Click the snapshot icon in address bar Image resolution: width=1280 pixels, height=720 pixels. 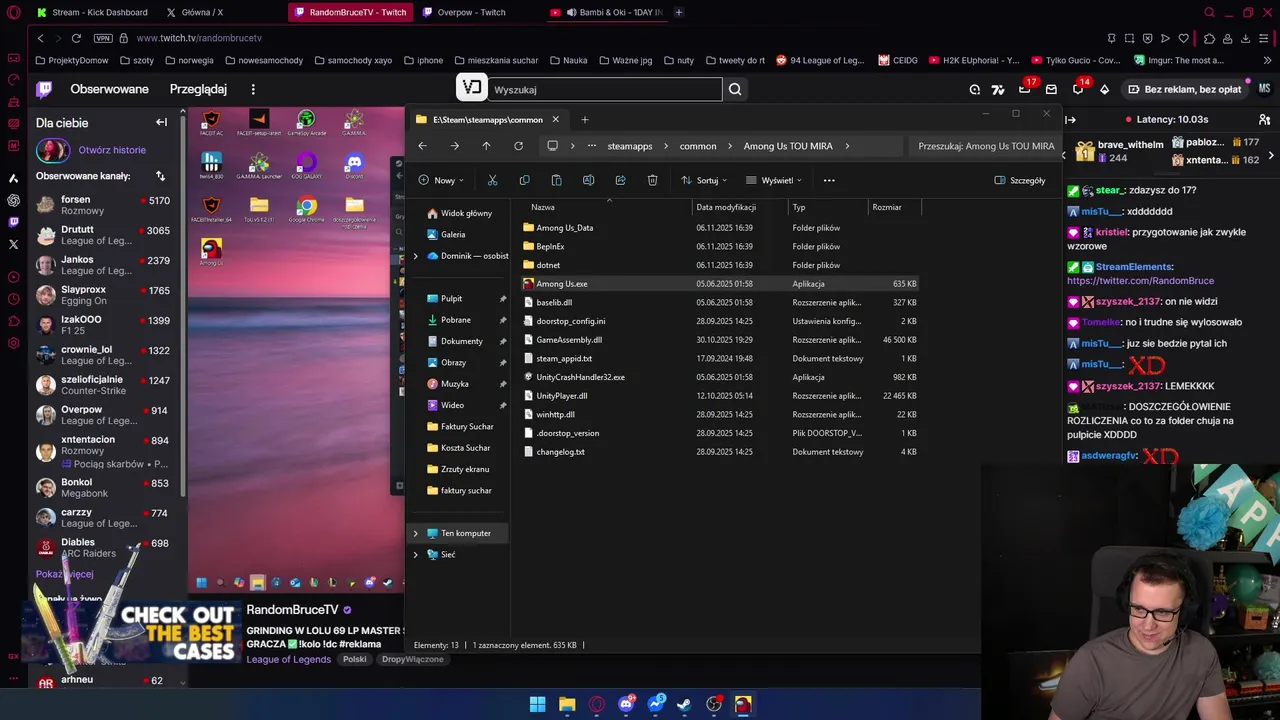pos(1129,38)
